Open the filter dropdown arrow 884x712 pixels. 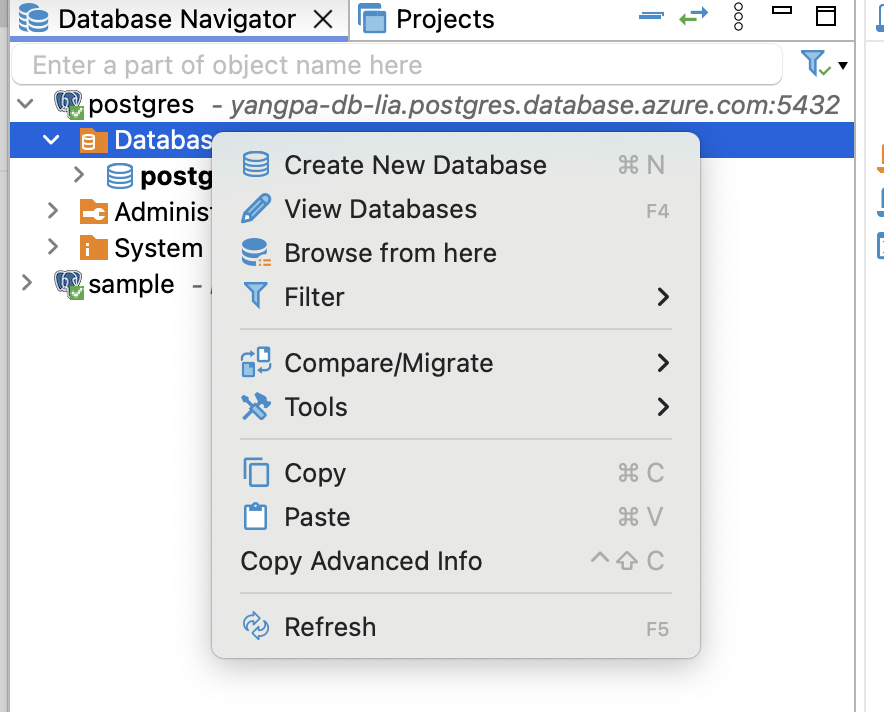pyautogui.click(x=843, y=65)
